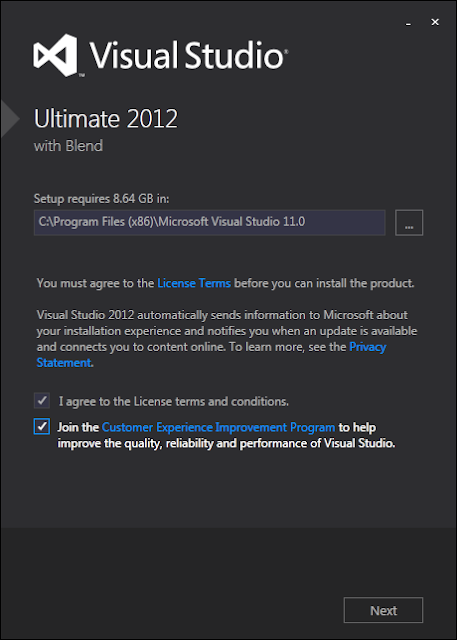Toggle agree to License terms checkbox
Viewport: 457px width, 640px height.
(x=42, y=401)
